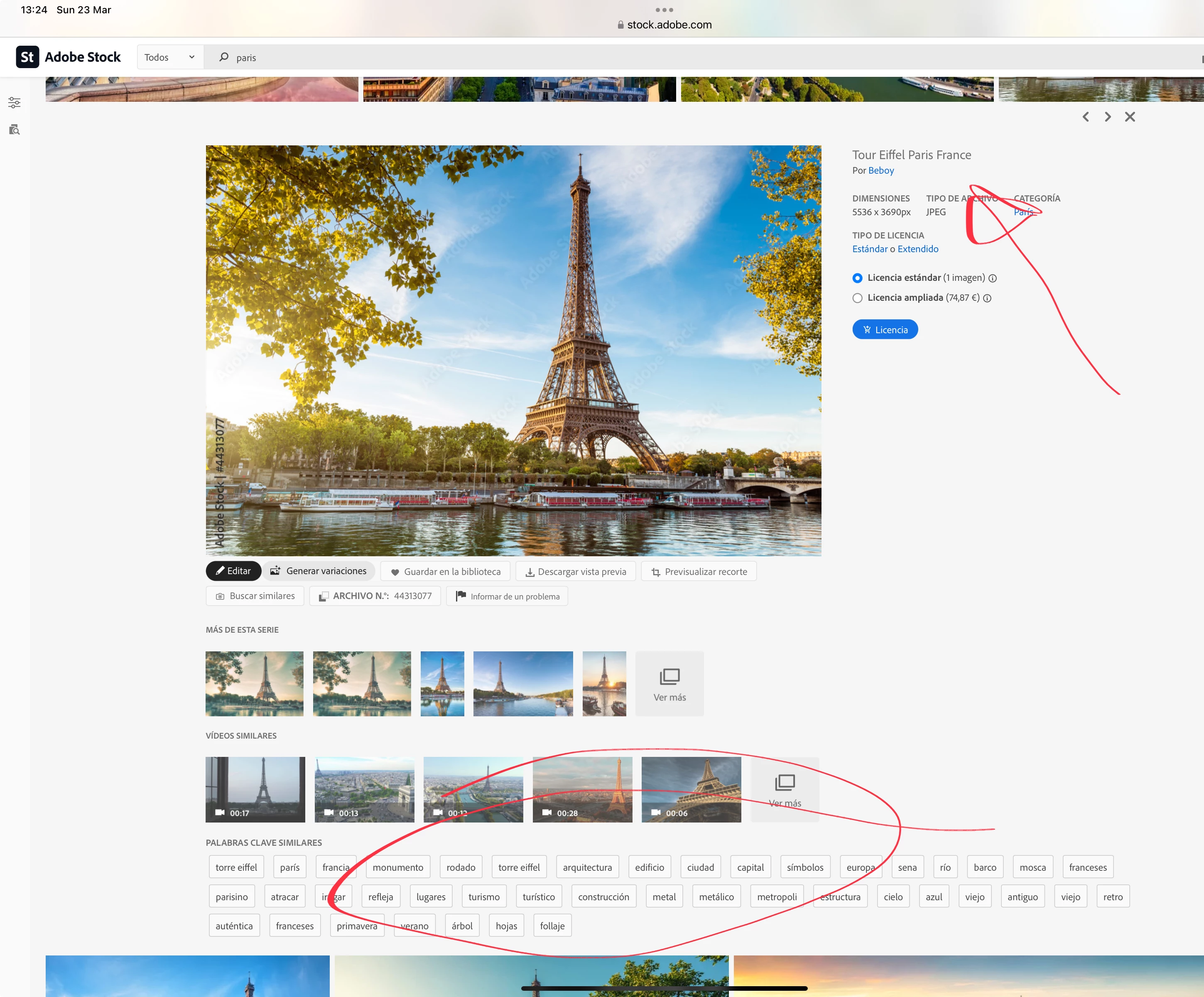The image size is (1204, 997).
Task: Expand Ver más in similar videos
Action: pos(784,789)
